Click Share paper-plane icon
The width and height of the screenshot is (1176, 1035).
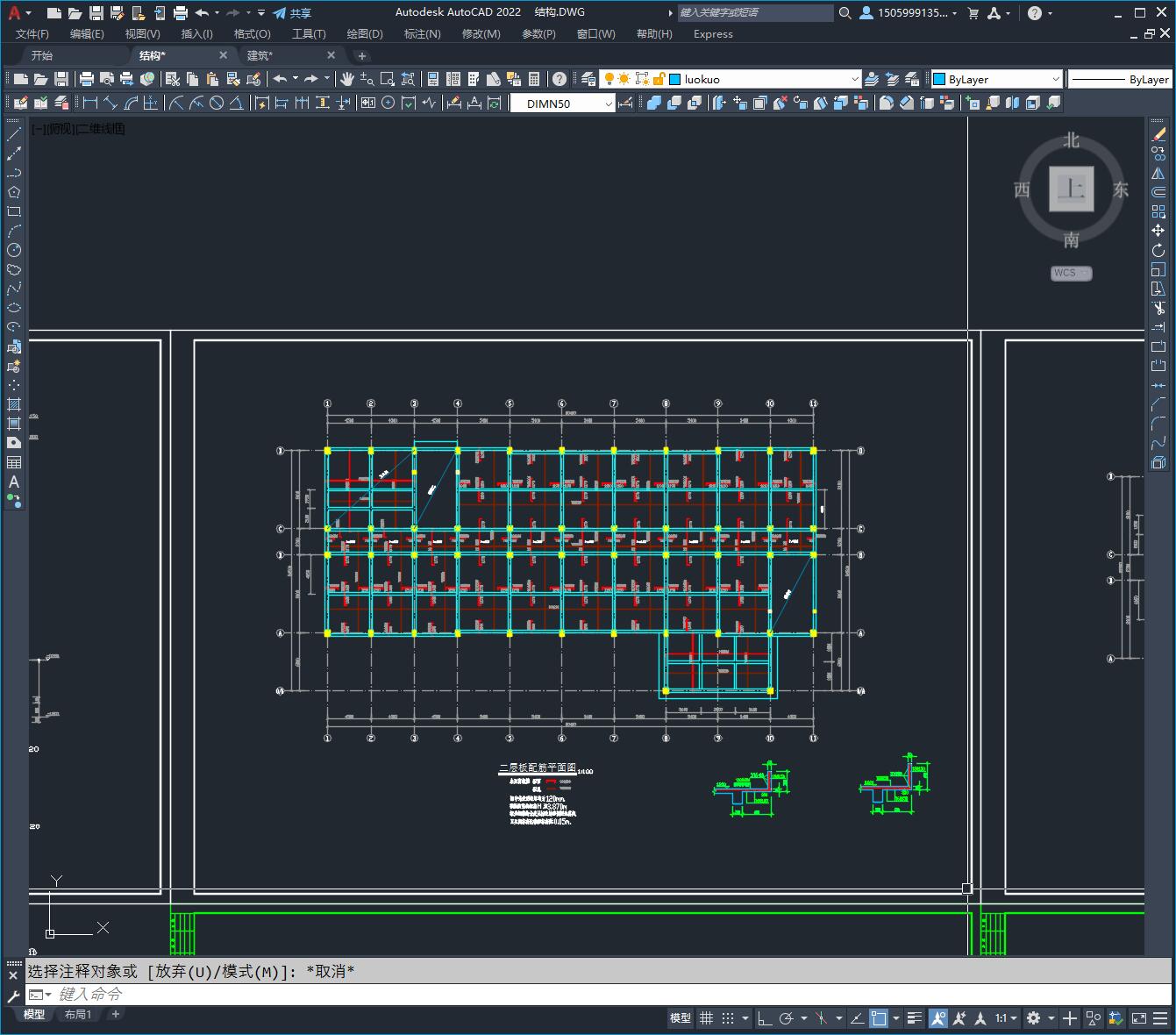(292, 13)
